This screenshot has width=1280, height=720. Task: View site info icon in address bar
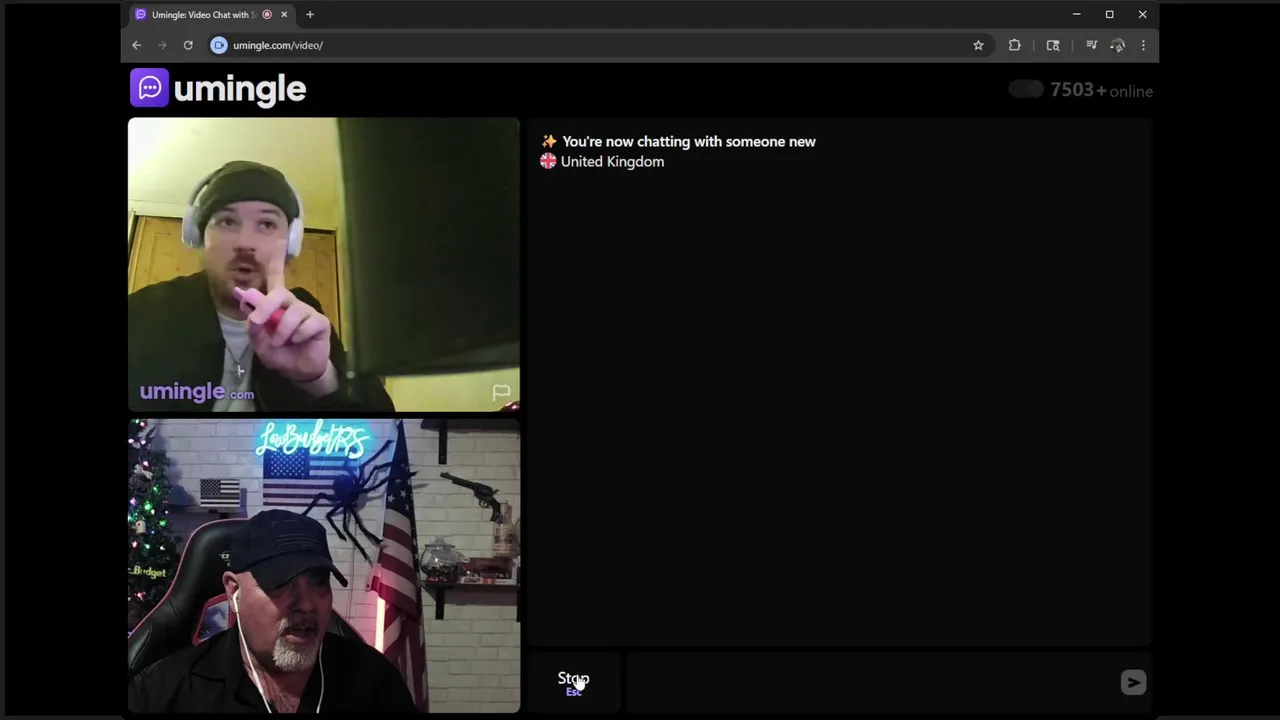point(219,45)
